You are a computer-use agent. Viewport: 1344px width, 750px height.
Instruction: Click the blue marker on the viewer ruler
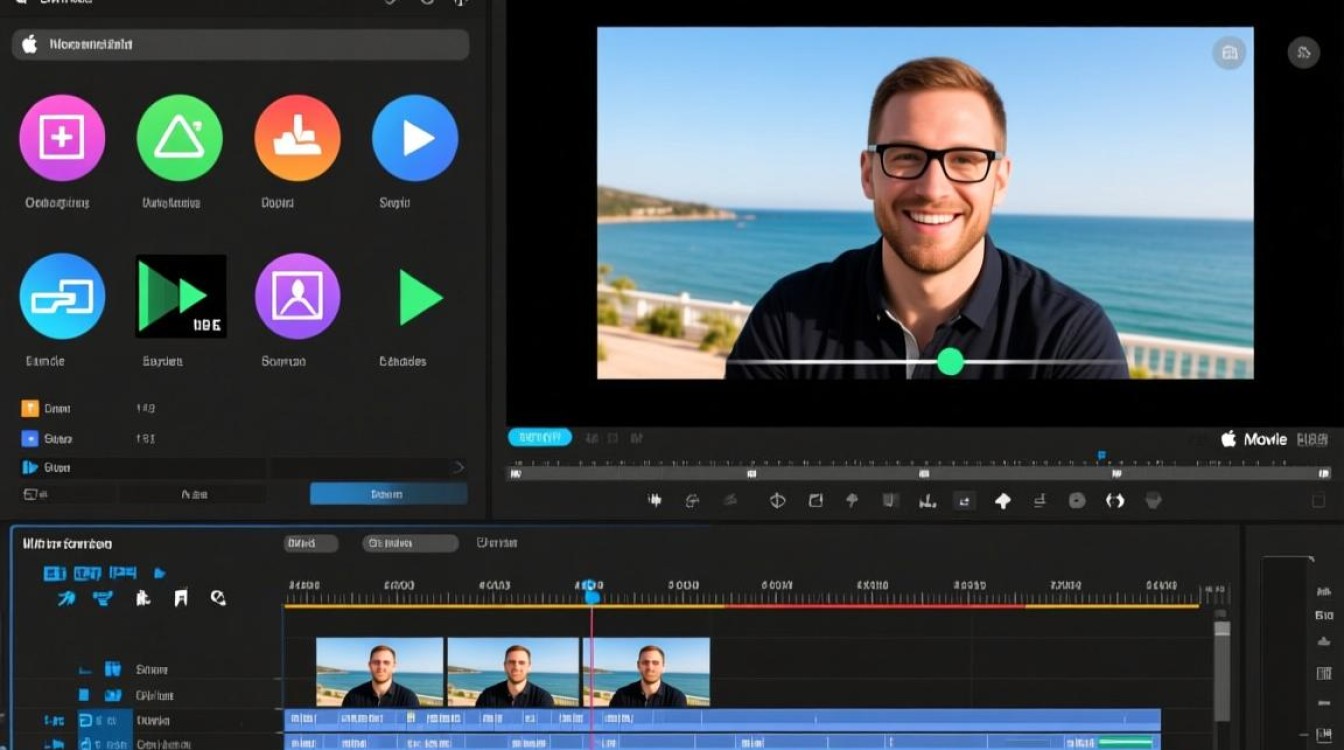point(1102,455)
